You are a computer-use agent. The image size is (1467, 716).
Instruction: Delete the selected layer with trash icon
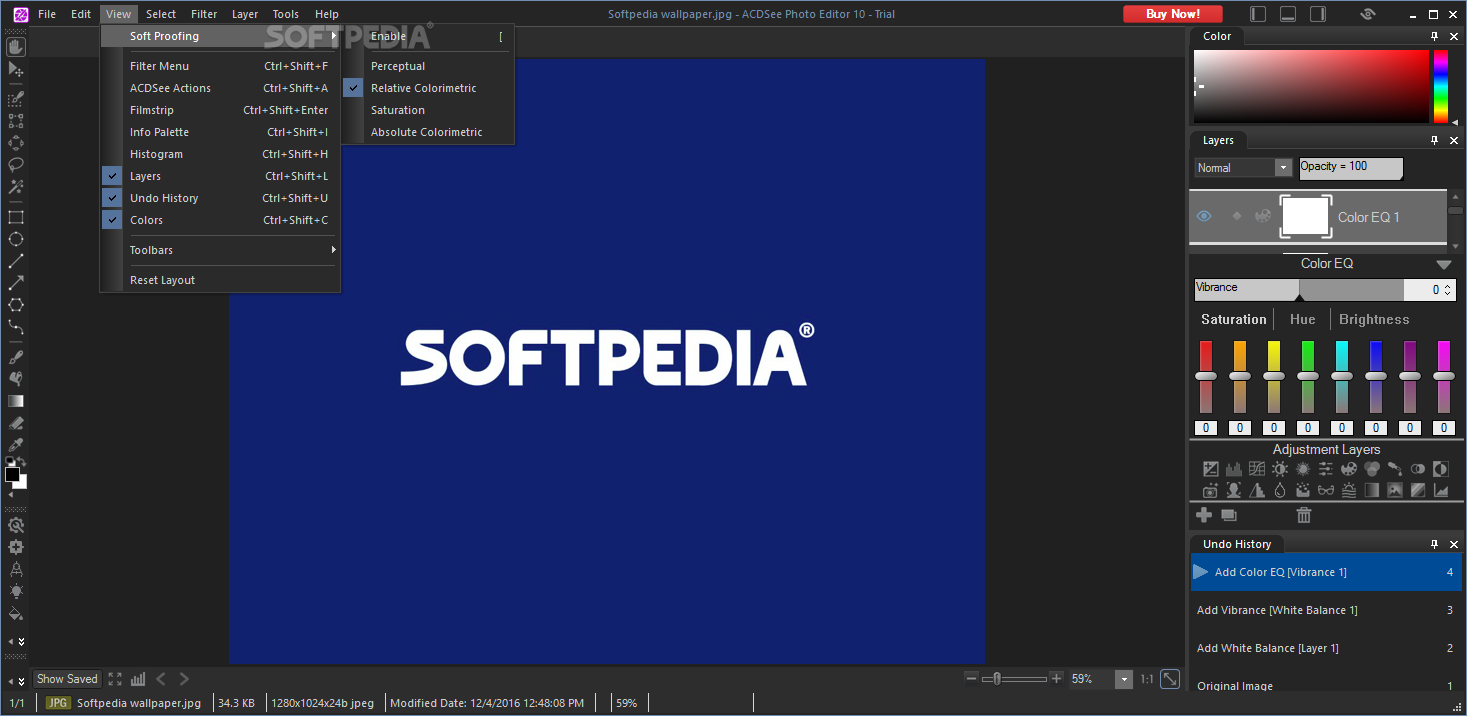click(1304, 515)
